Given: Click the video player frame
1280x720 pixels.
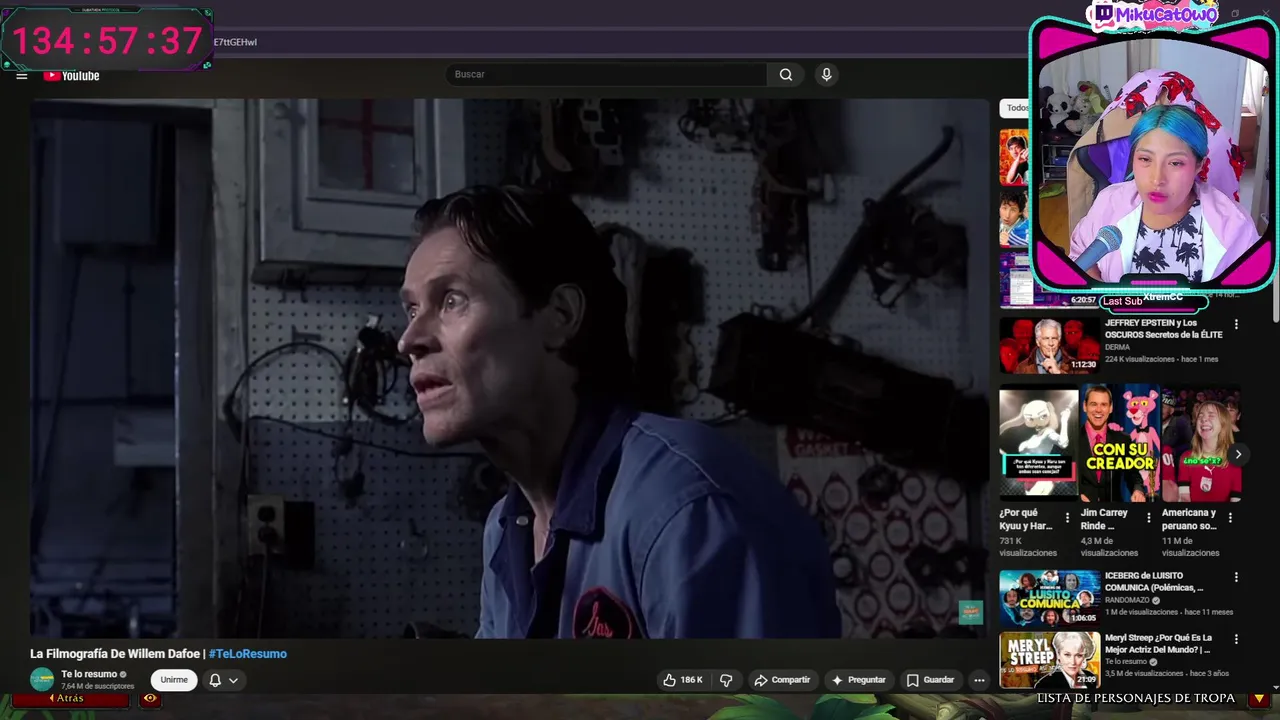Looking at the screenshot, I should (x=509, y=368).
